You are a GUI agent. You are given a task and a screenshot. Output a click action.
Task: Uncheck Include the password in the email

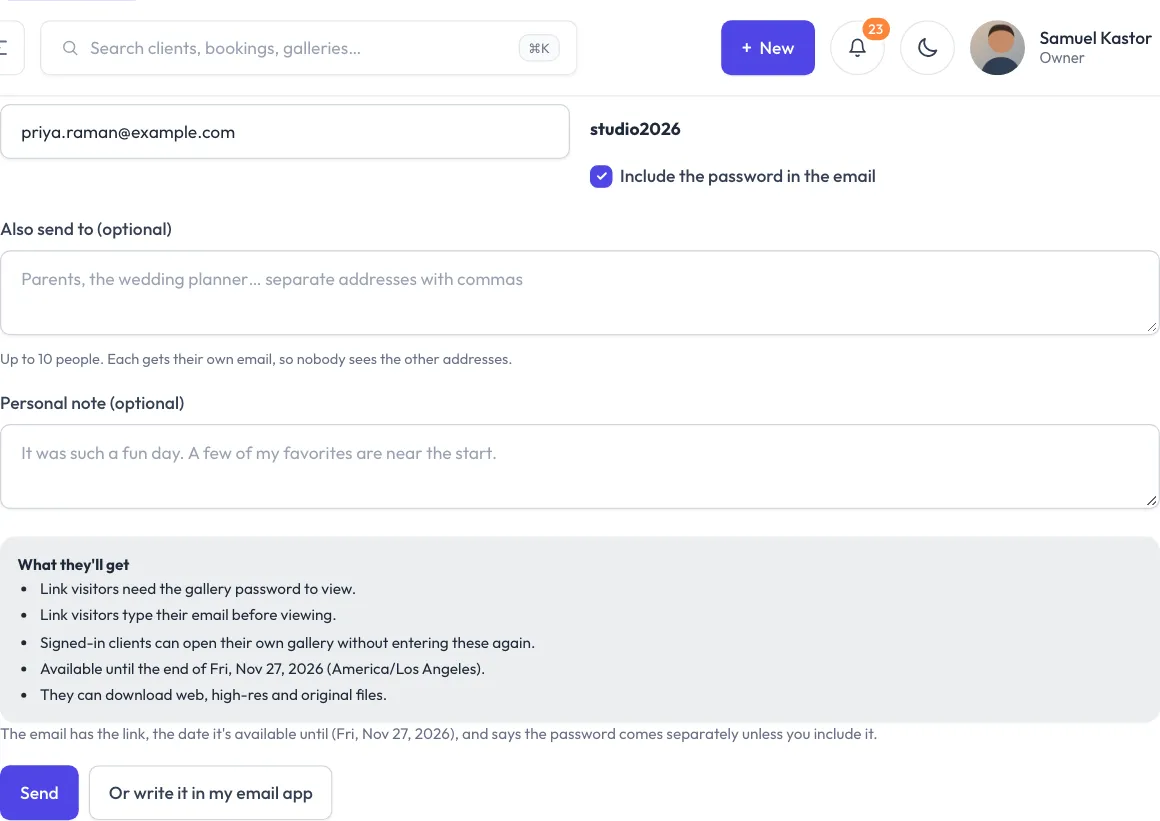(x=601, y=177)
